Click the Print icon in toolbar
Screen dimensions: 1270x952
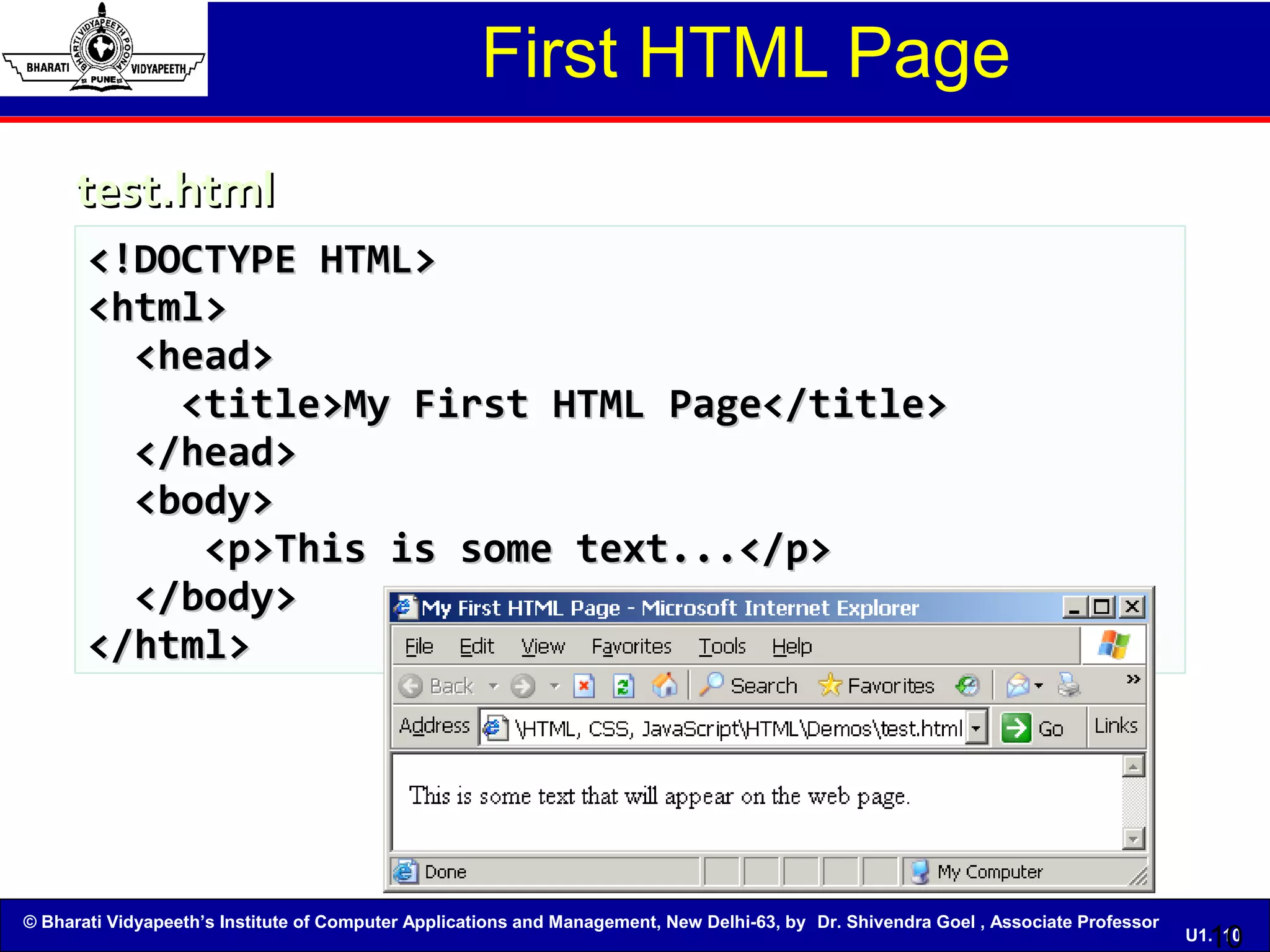pyautogui.click(x=1068, y=685)
